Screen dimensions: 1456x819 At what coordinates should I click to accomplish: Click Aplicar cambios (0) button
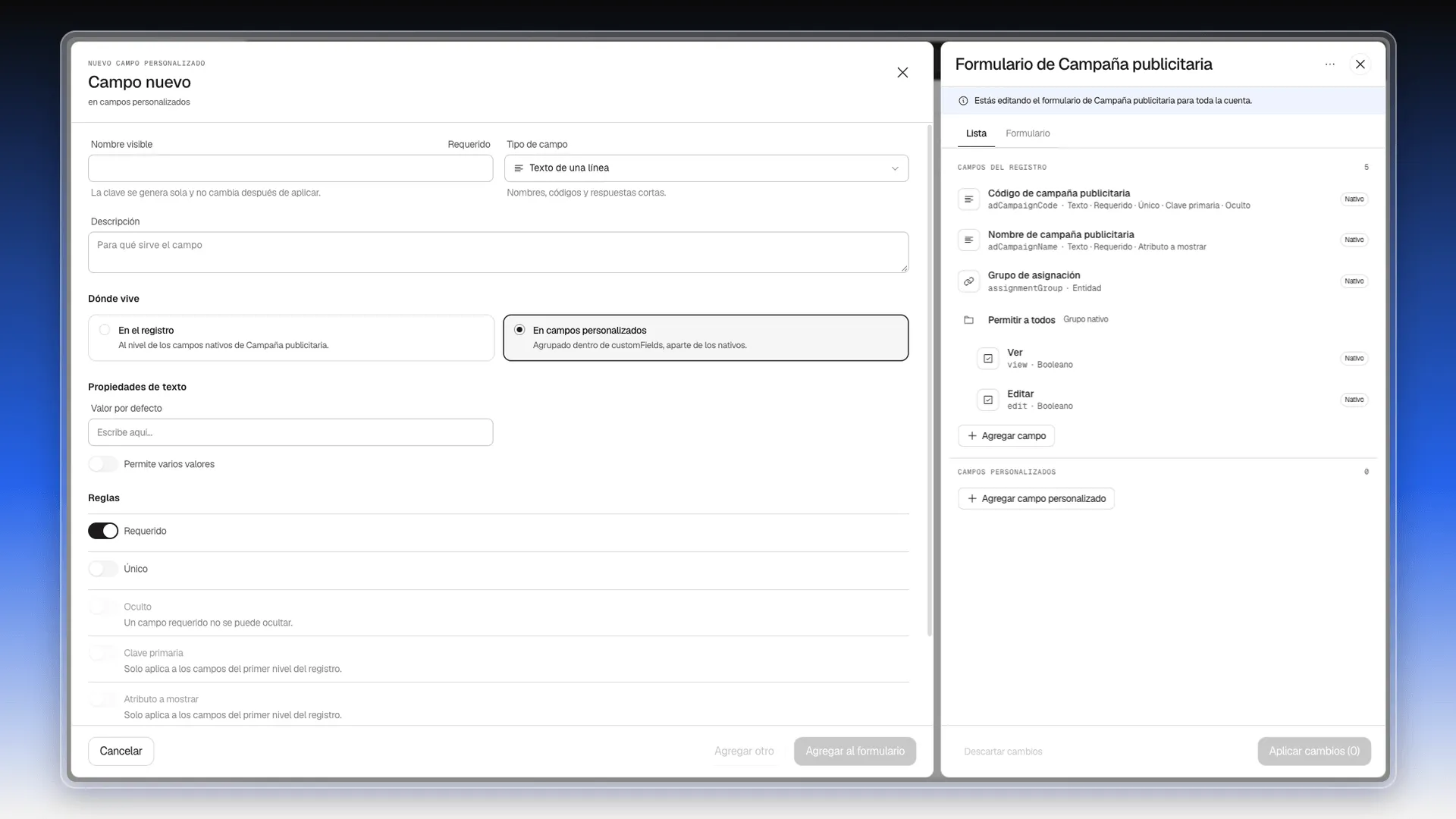(1314, 751)
